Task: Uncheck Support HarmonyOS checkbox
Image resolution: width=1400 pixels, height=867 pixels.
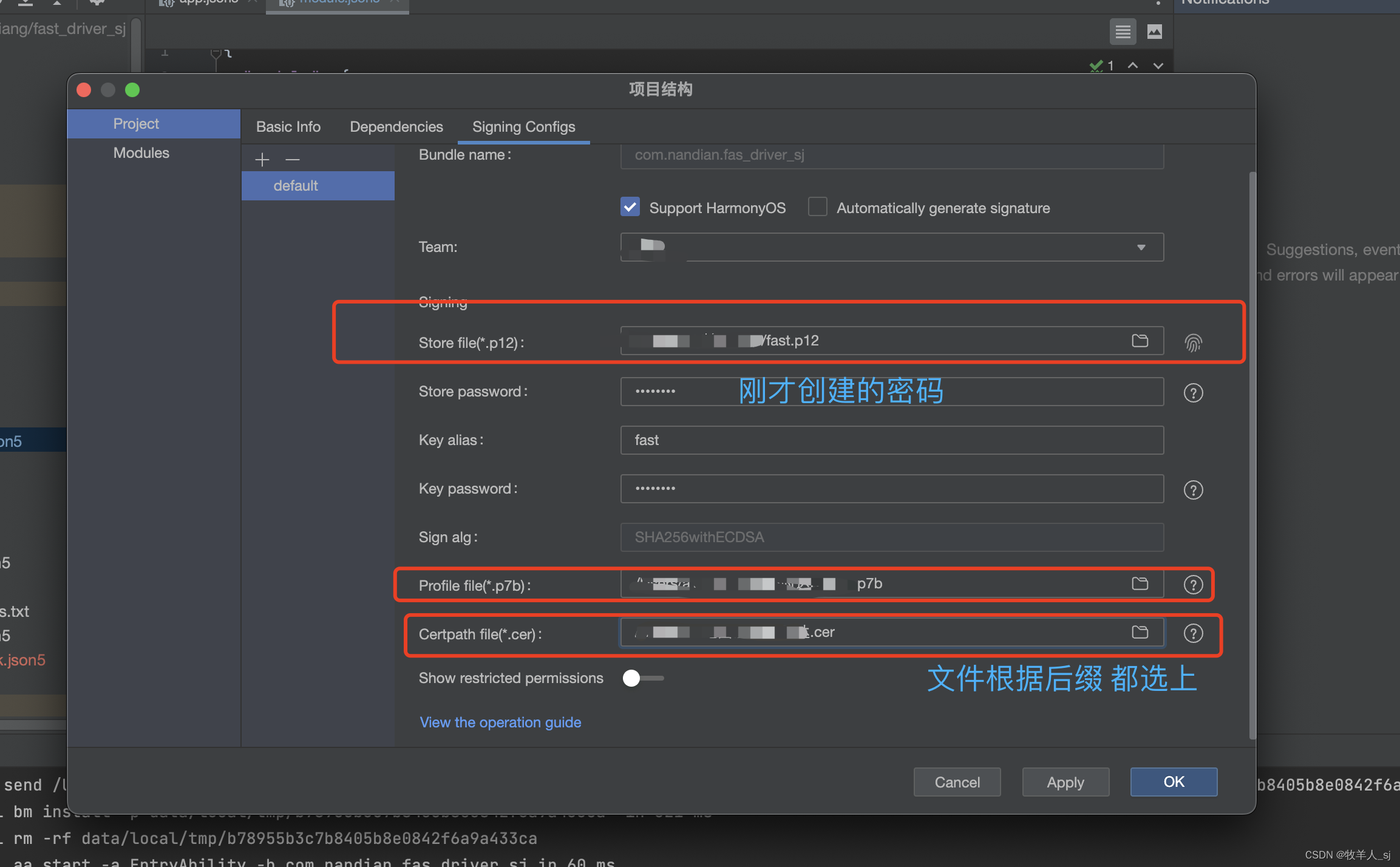Action: click(630, 207)
